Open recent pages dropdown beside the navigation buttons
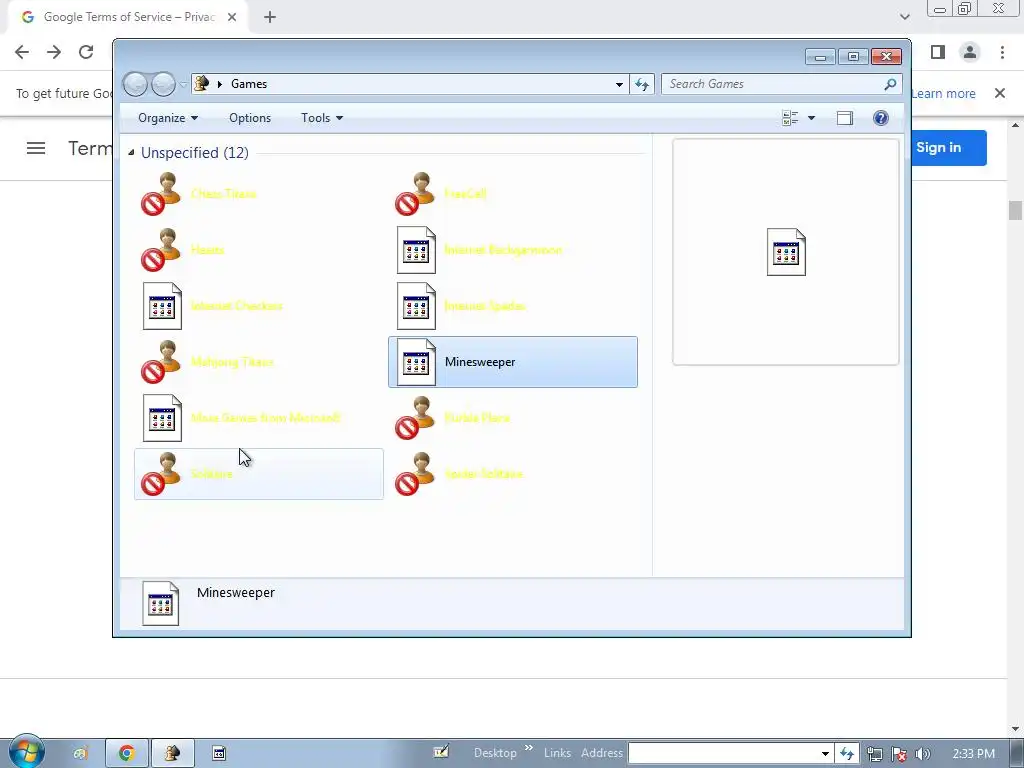The height and width of the screenshot is (768, 1024). coord(184,84)
